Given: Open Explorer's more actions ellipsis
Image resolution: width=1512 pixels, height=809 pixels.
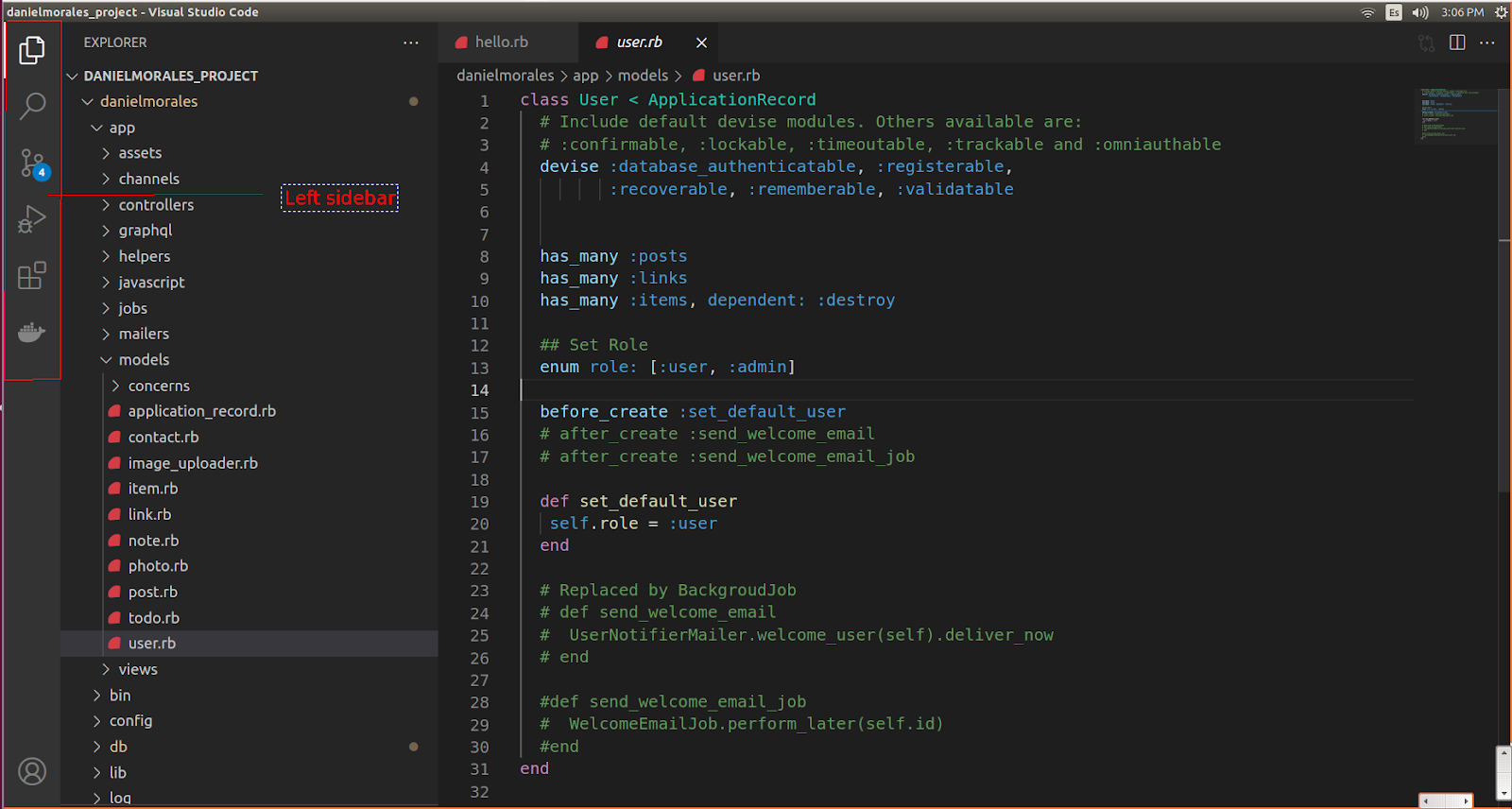Looking at the screenshot, I should coord(410,43).
